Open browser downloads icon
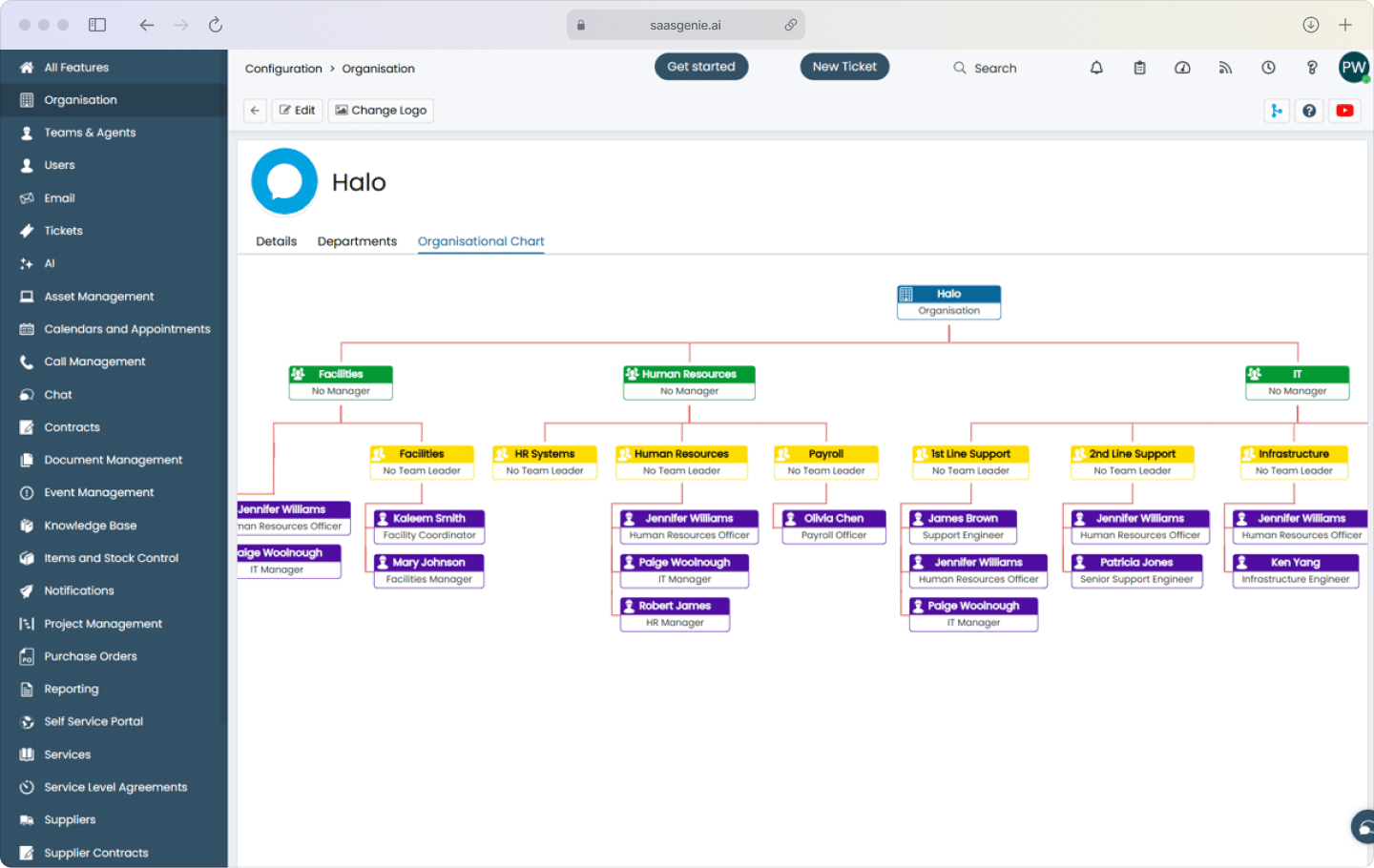Screen dimensions: 1374x868 1311,25
